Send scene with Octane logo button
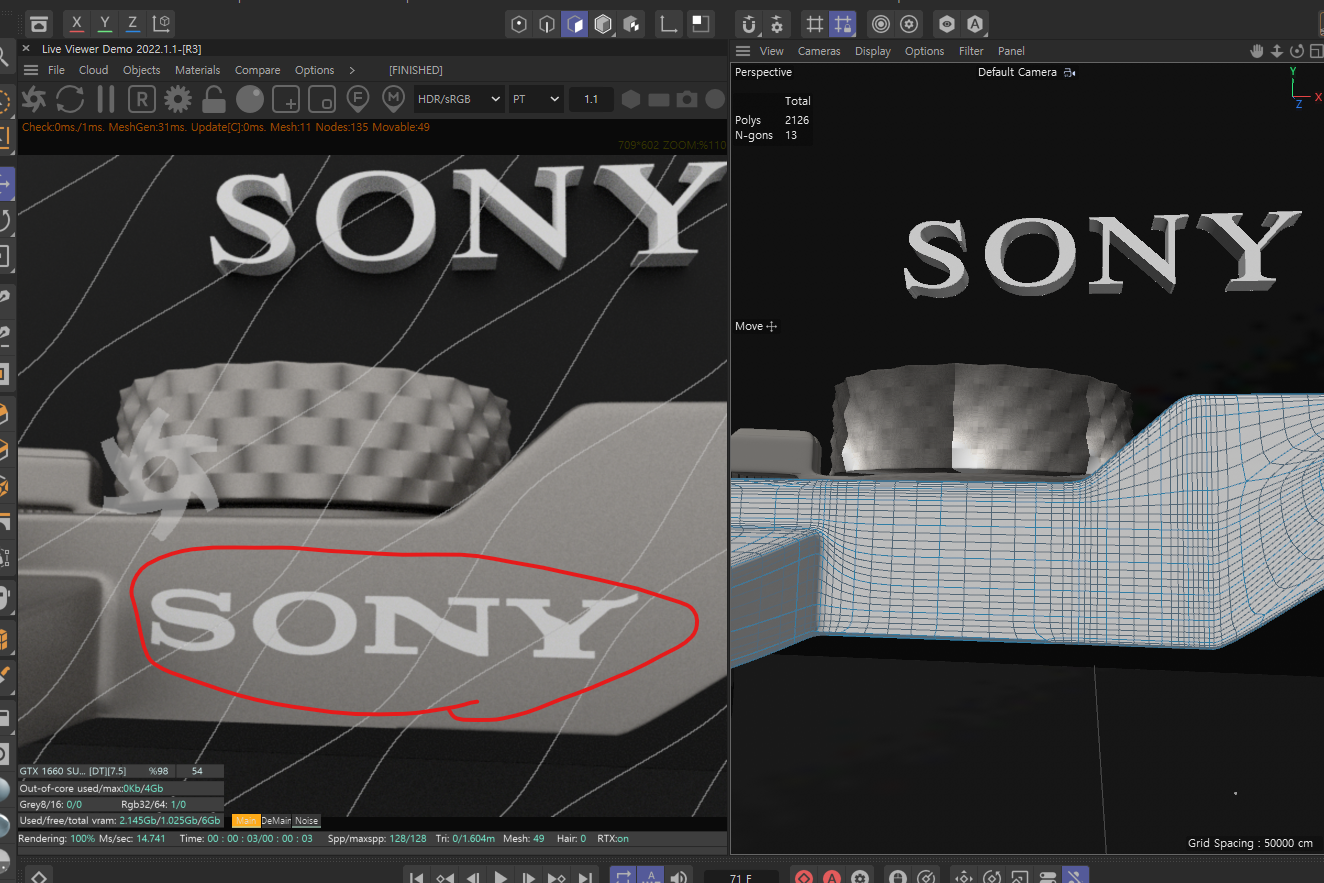Screen dimensions: 1324x883 point(34,99)
